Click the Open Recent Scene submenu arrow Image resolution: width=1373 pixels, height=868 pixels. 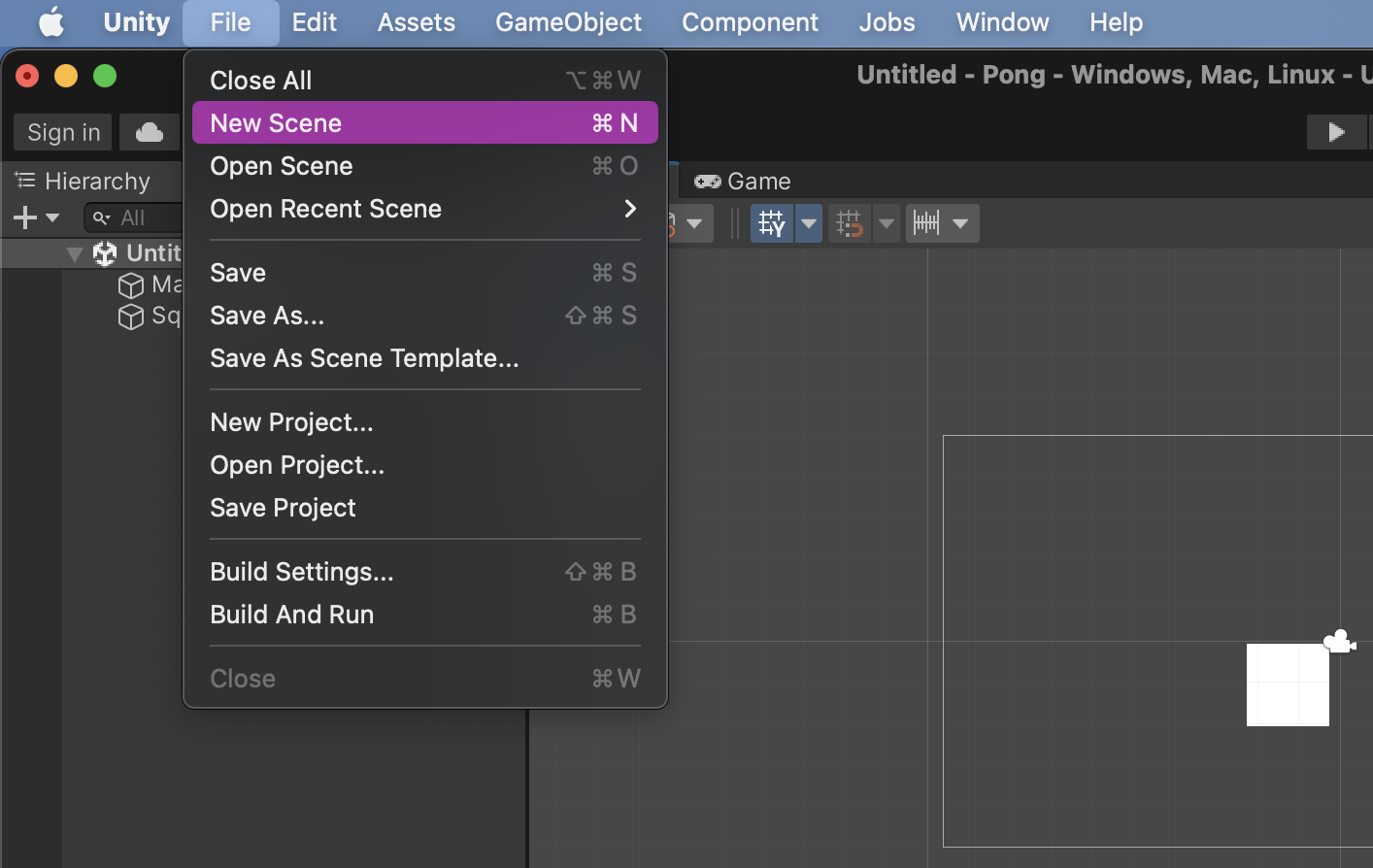(x=630, y=208)
